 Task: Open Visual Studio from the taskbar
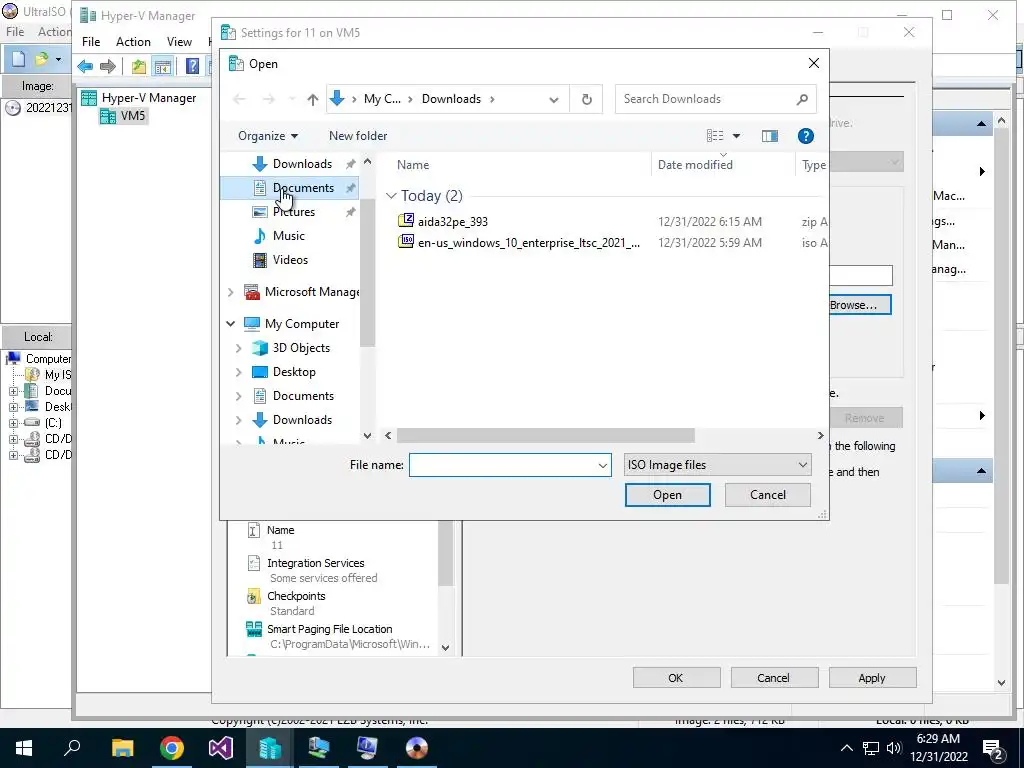[x=221, y=748]
